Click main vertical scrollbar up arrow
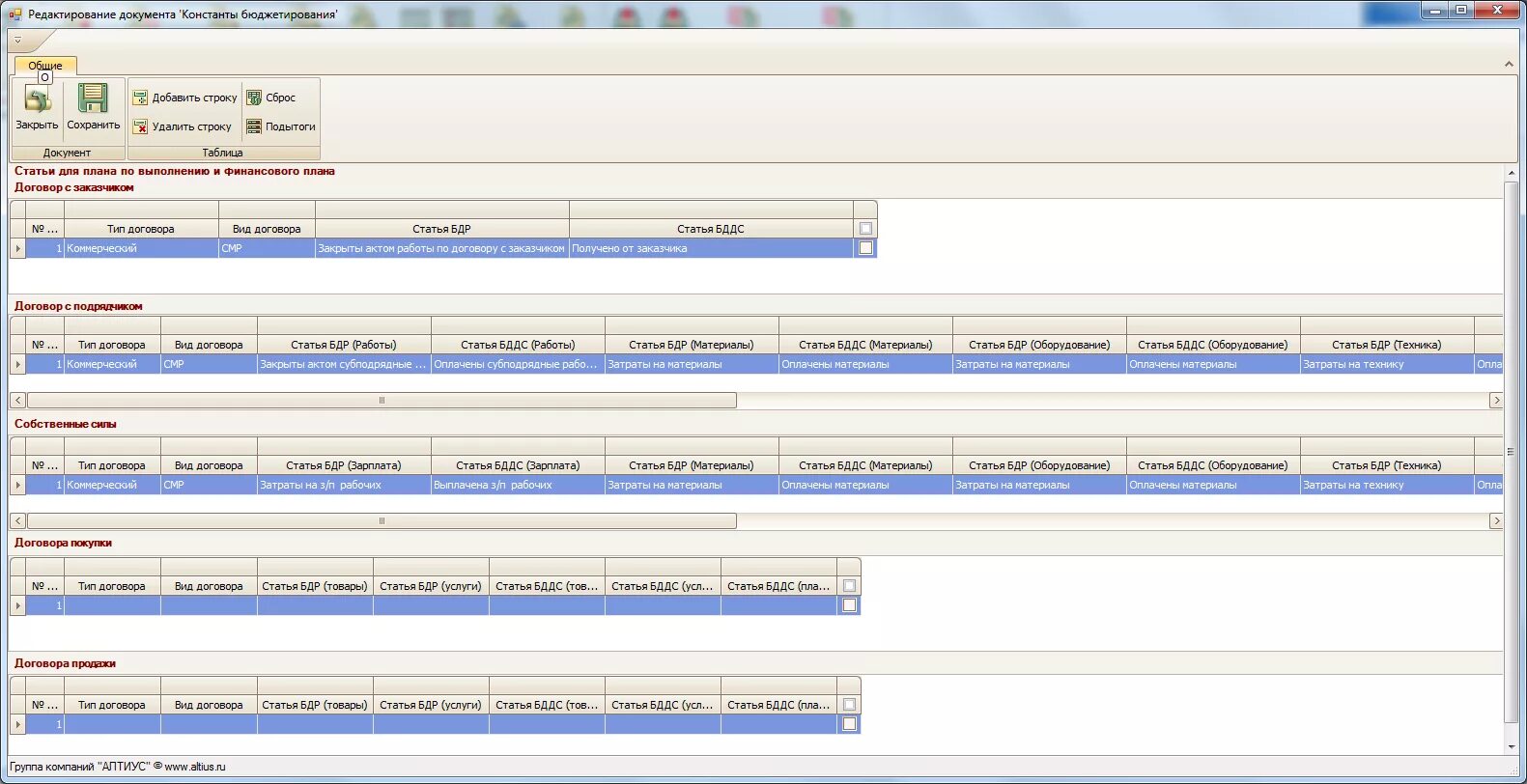The image size is (1527, 784). click(x=1512, y=173)
